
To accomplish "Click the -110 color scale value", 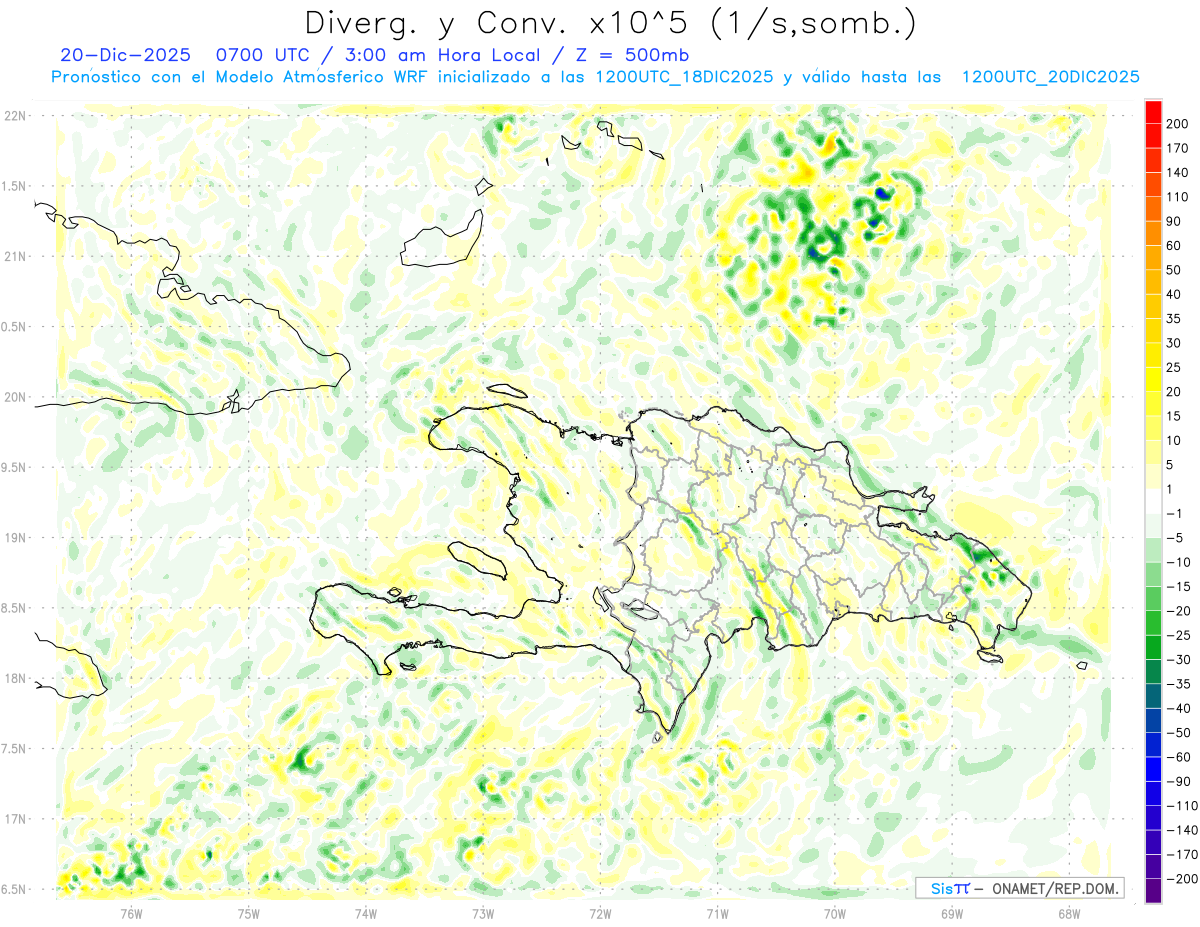I will [x=1181, y=806].
